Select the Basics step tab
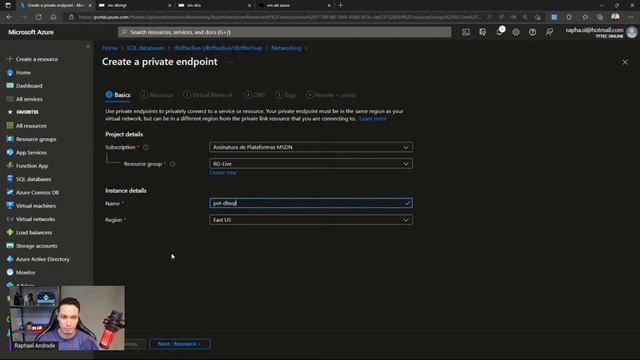The image size is (640, 360). (x=118, y=95)
